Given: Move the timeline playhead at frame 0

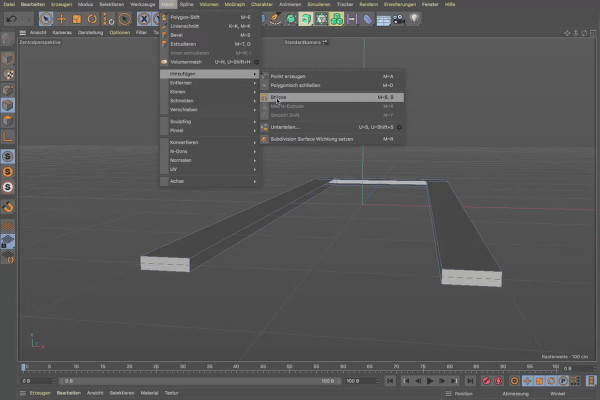Looking at the screenshot, I should click(23, 367).
